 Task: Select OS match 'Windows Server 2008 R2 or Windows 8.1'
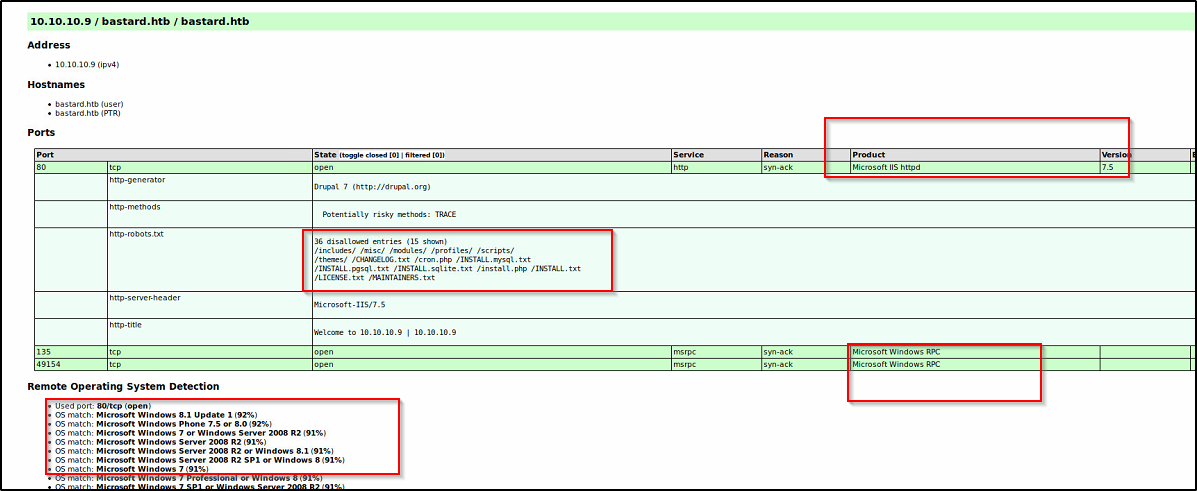[x=194, y=451]
